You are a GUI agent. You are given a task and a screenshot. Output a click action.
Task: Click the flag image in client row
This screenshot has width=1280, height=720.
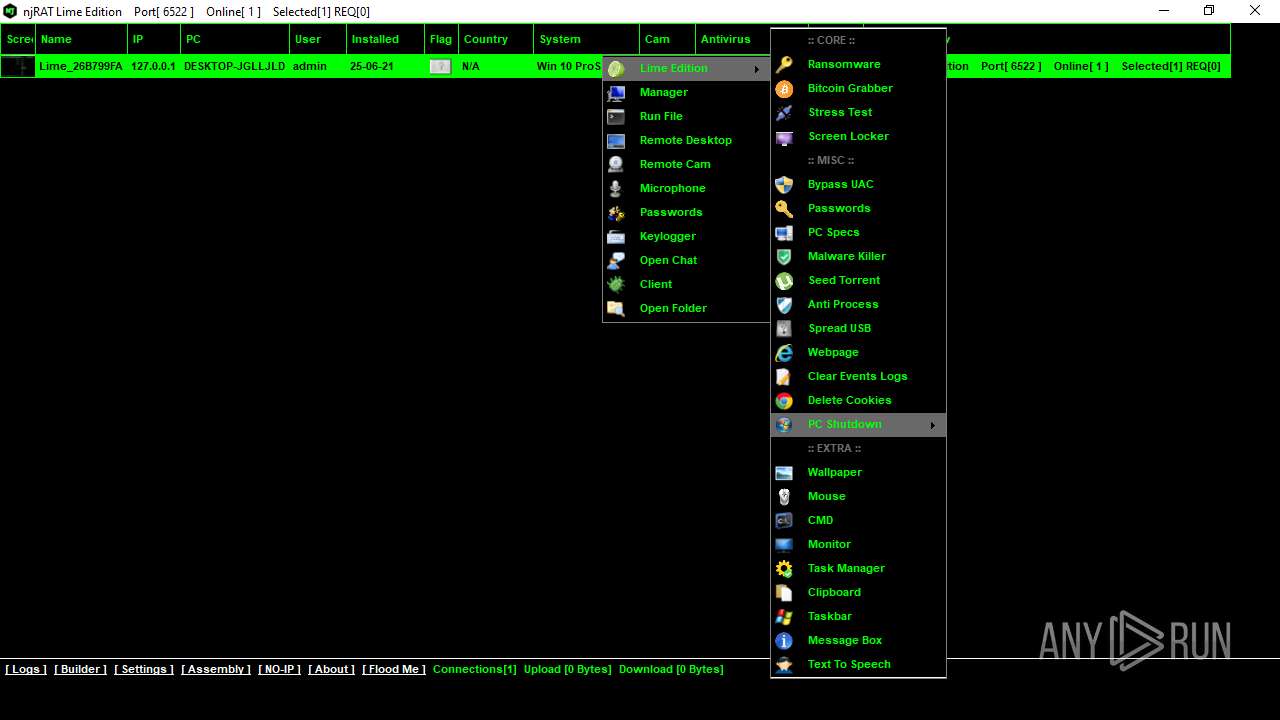click(x=440, y=66)
